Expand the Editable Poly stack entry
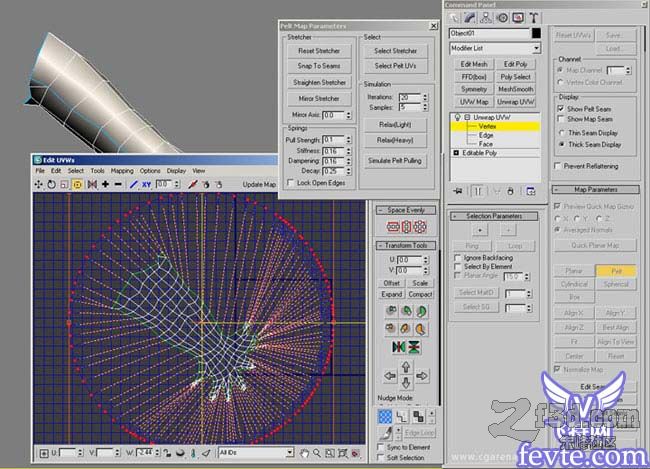Screen dimensions: 650x469 [x=456, y=153]
